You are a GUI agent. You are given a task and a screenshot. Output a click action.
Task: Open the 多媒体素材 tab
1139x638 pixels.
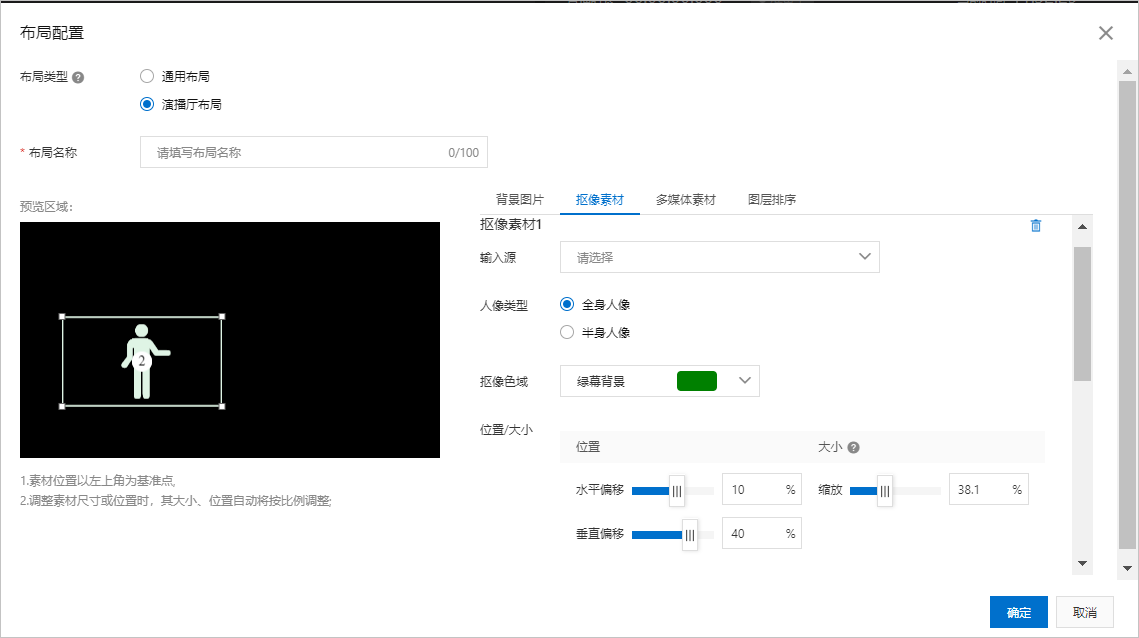[686, 200]
